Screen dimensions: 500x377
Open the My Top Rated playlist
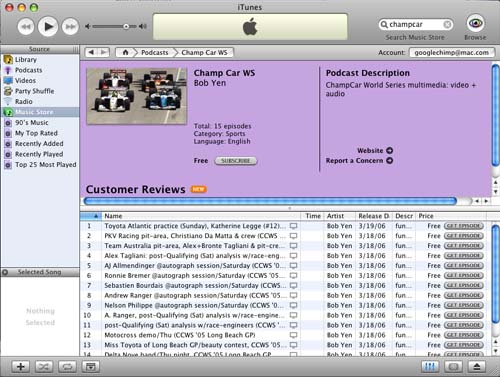tap(40, 133)
